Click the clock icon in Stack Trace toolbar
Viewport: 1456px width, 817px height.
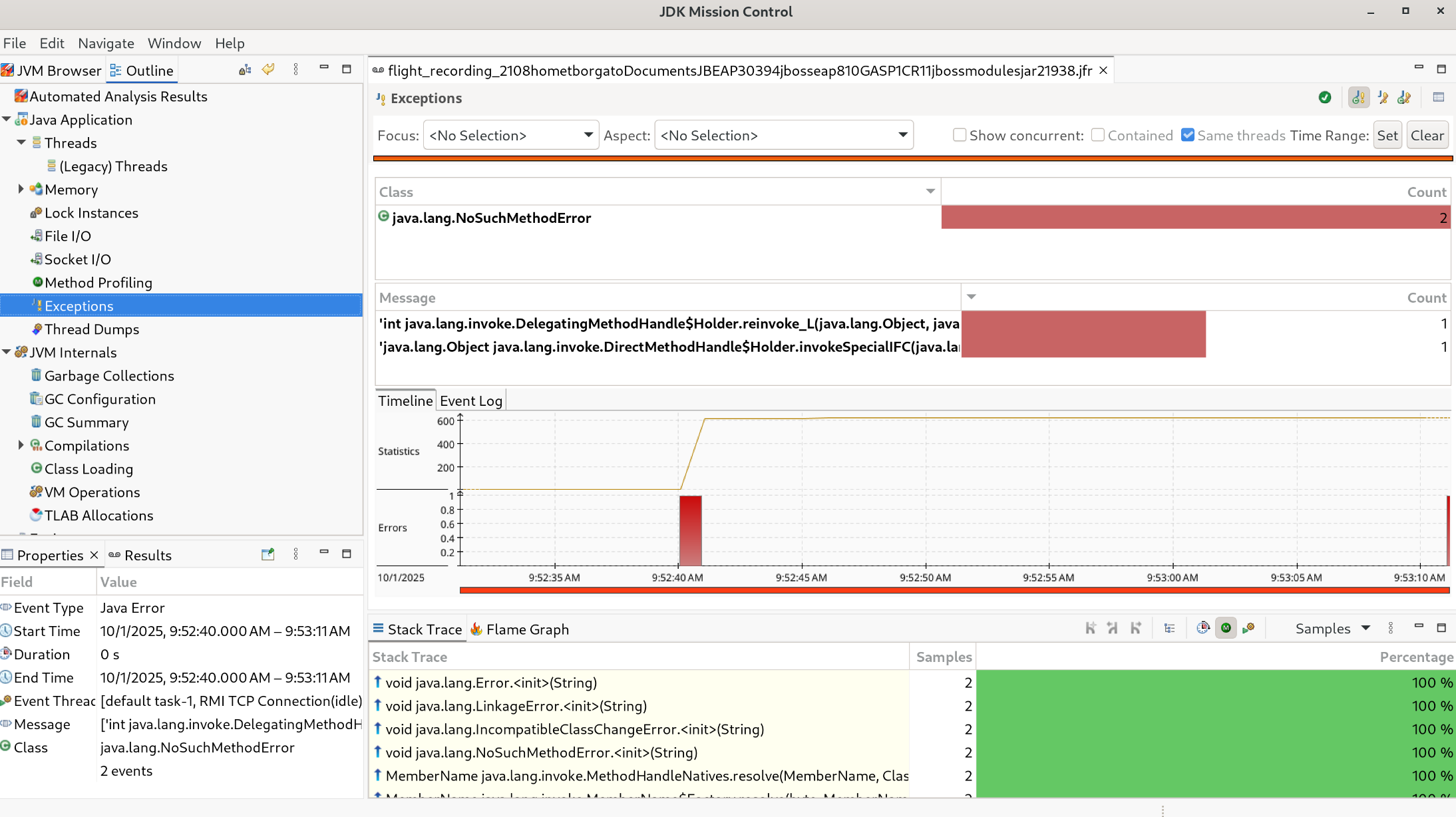(1202, 628)
